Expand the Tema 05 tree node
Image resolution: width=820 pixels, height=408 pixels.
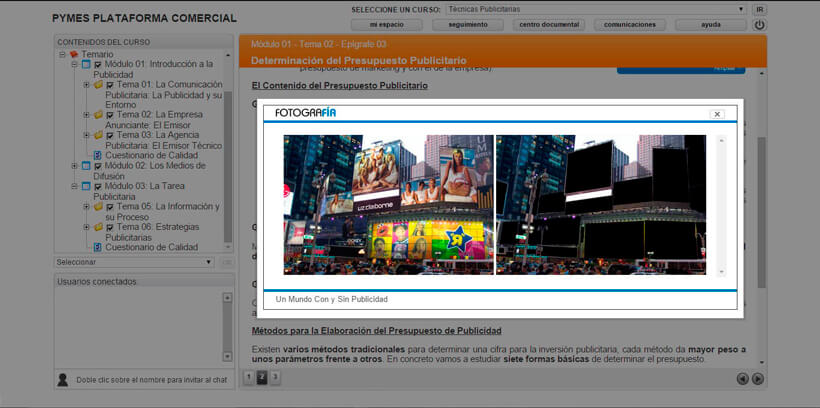click(x=86, y=207)
